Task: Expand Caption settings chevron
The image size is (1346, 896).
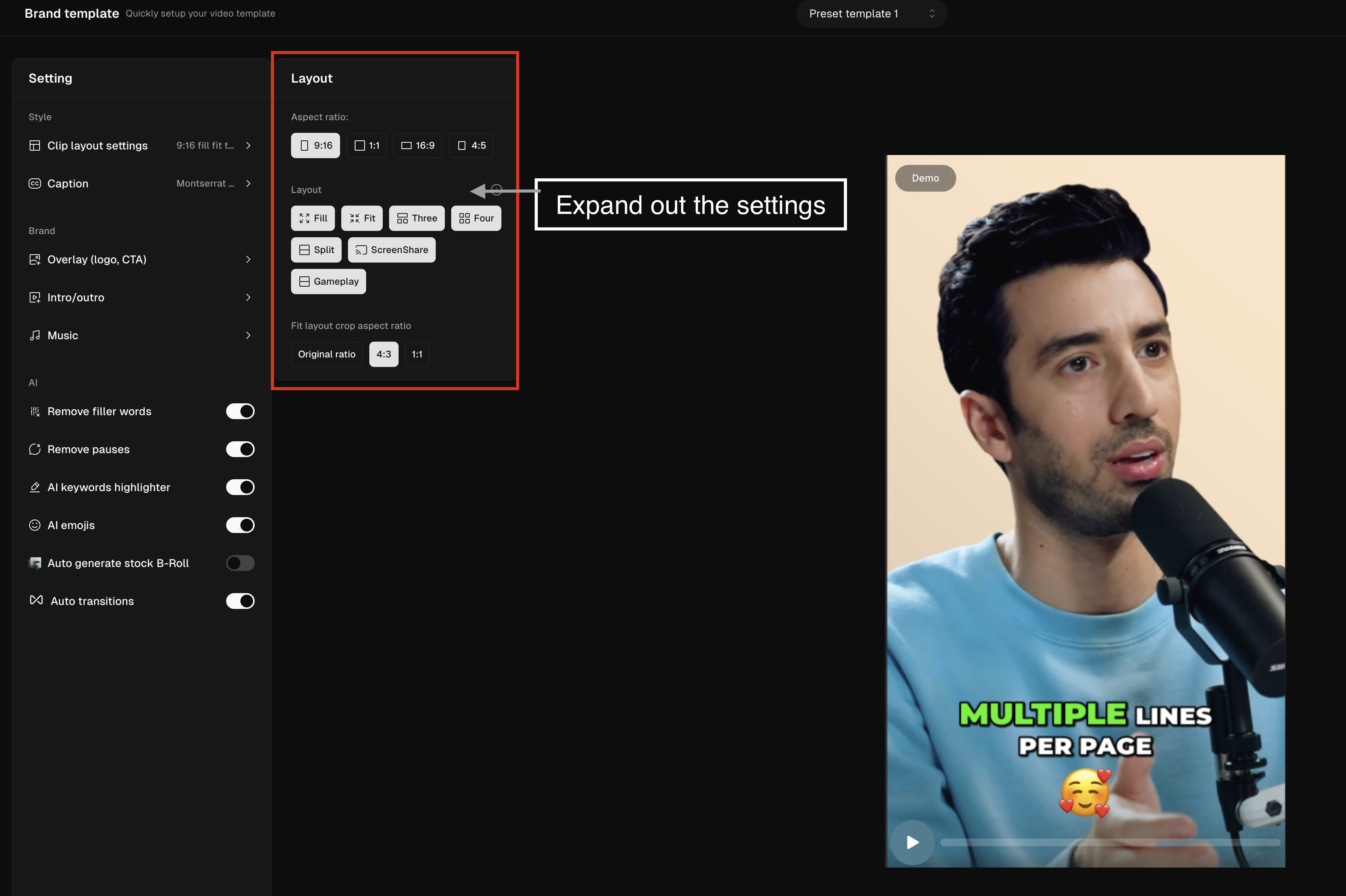Action: click(x=248, y=183)
